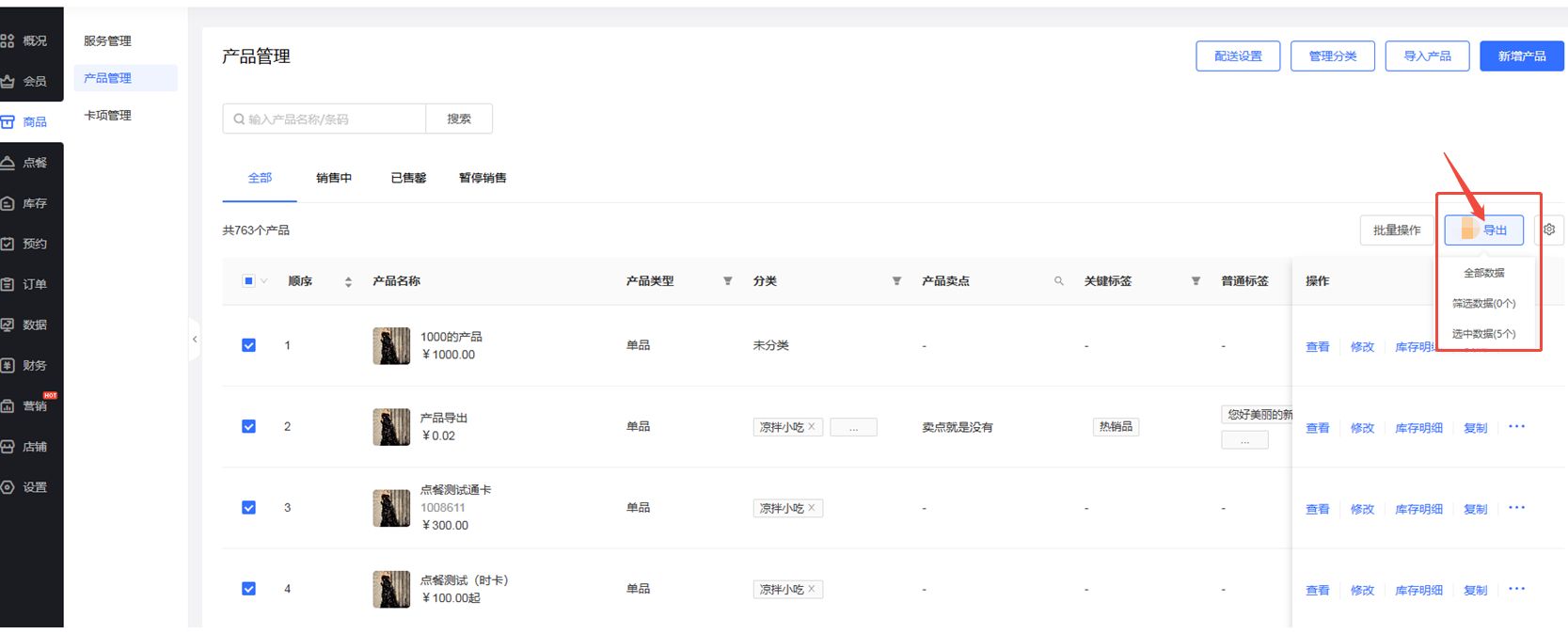Image resolution: width=1568 pixels, height=634 pixels.
Task: Toggle the select-all checkbox in table header
Action: [248, 280]
